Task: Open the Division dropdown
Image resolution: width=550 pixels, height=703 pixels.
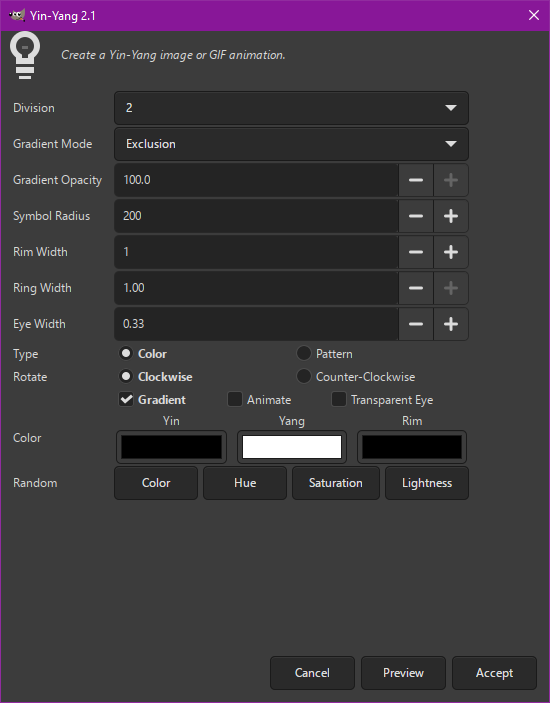Action: pos(291,108)
